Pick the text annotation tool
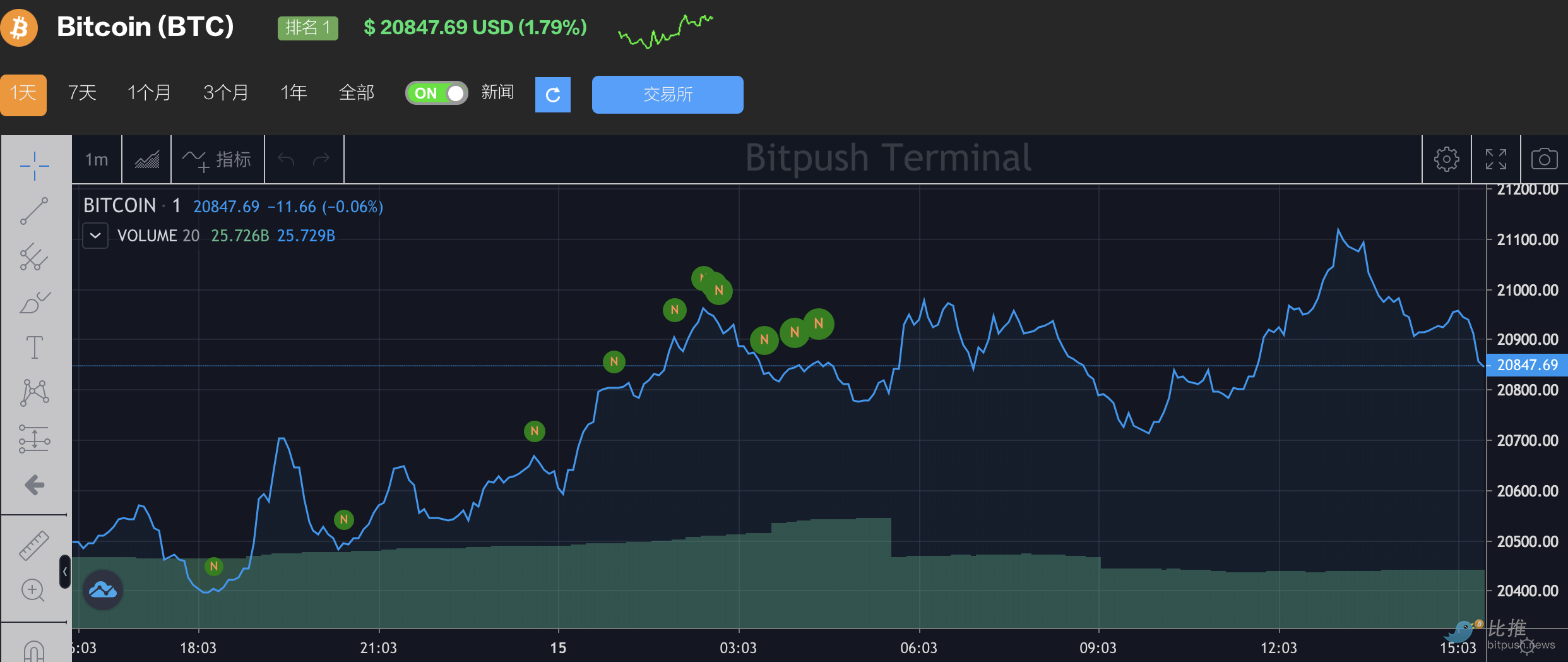Viewport: 1568px width, 662px height. click(34, 347)
